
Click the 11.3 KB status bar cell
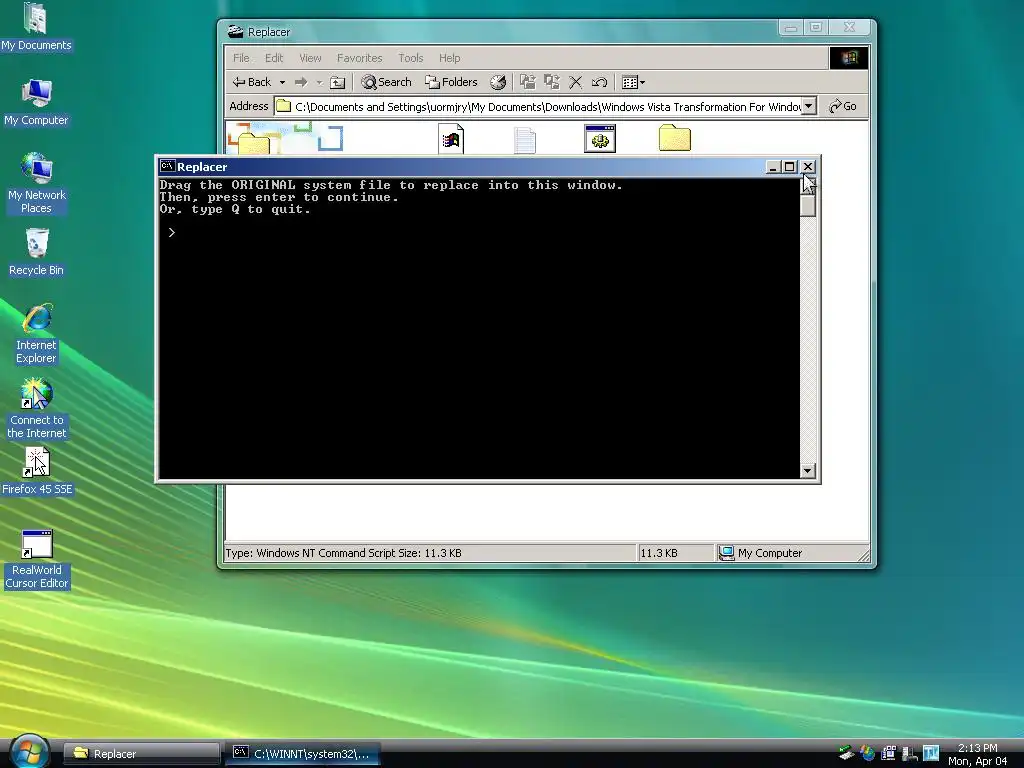[x=675, y=553]
